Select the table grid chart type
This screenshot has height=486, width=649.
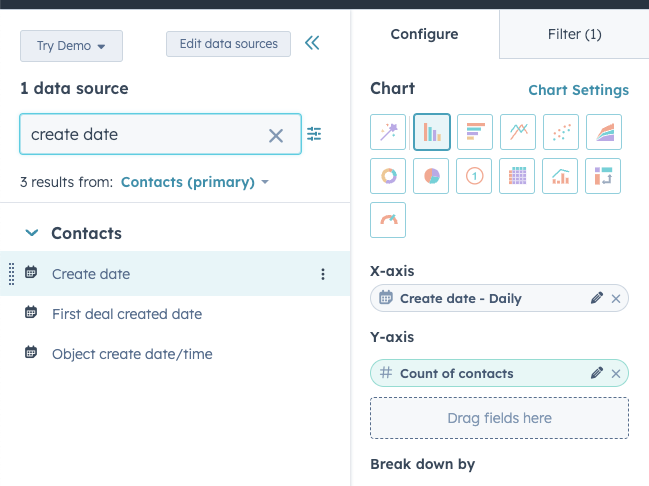[517, 176]
